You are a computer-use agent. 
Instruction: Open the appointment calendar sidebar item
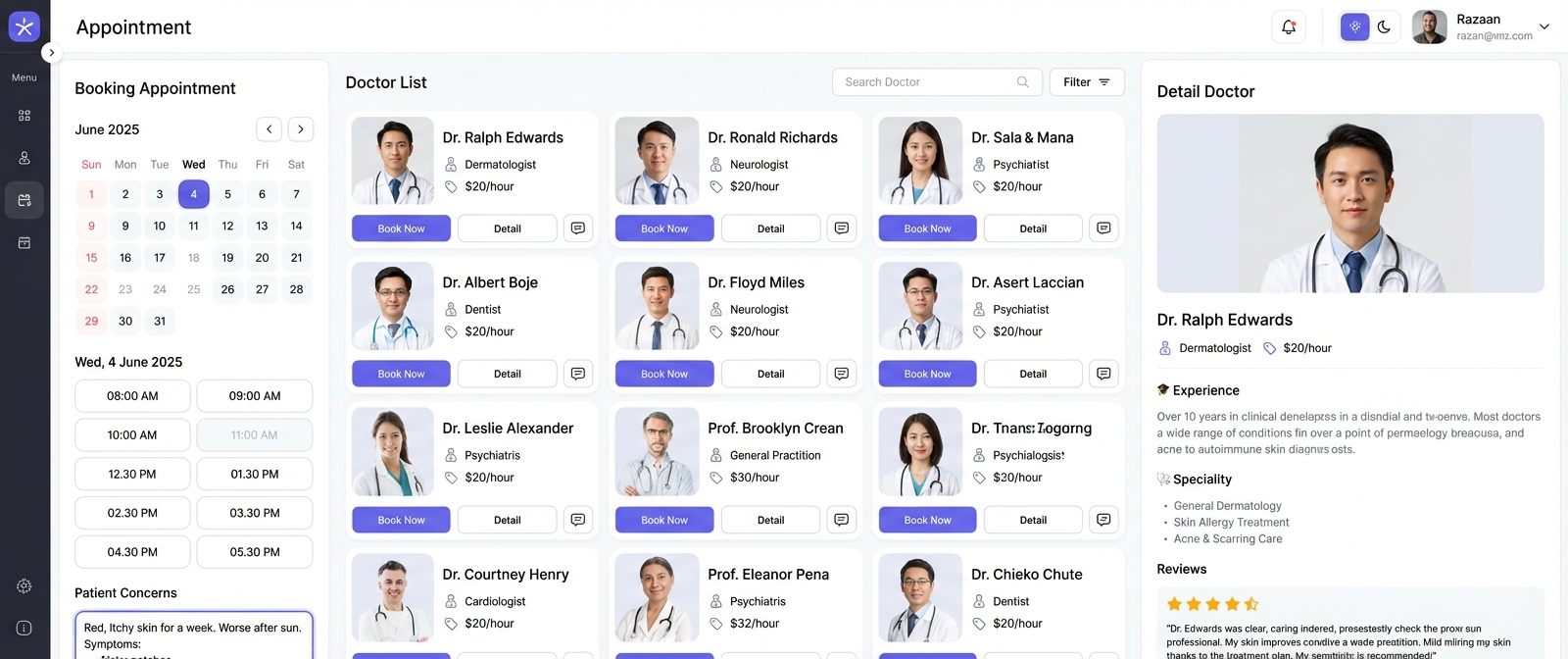(x=24, y=200)
